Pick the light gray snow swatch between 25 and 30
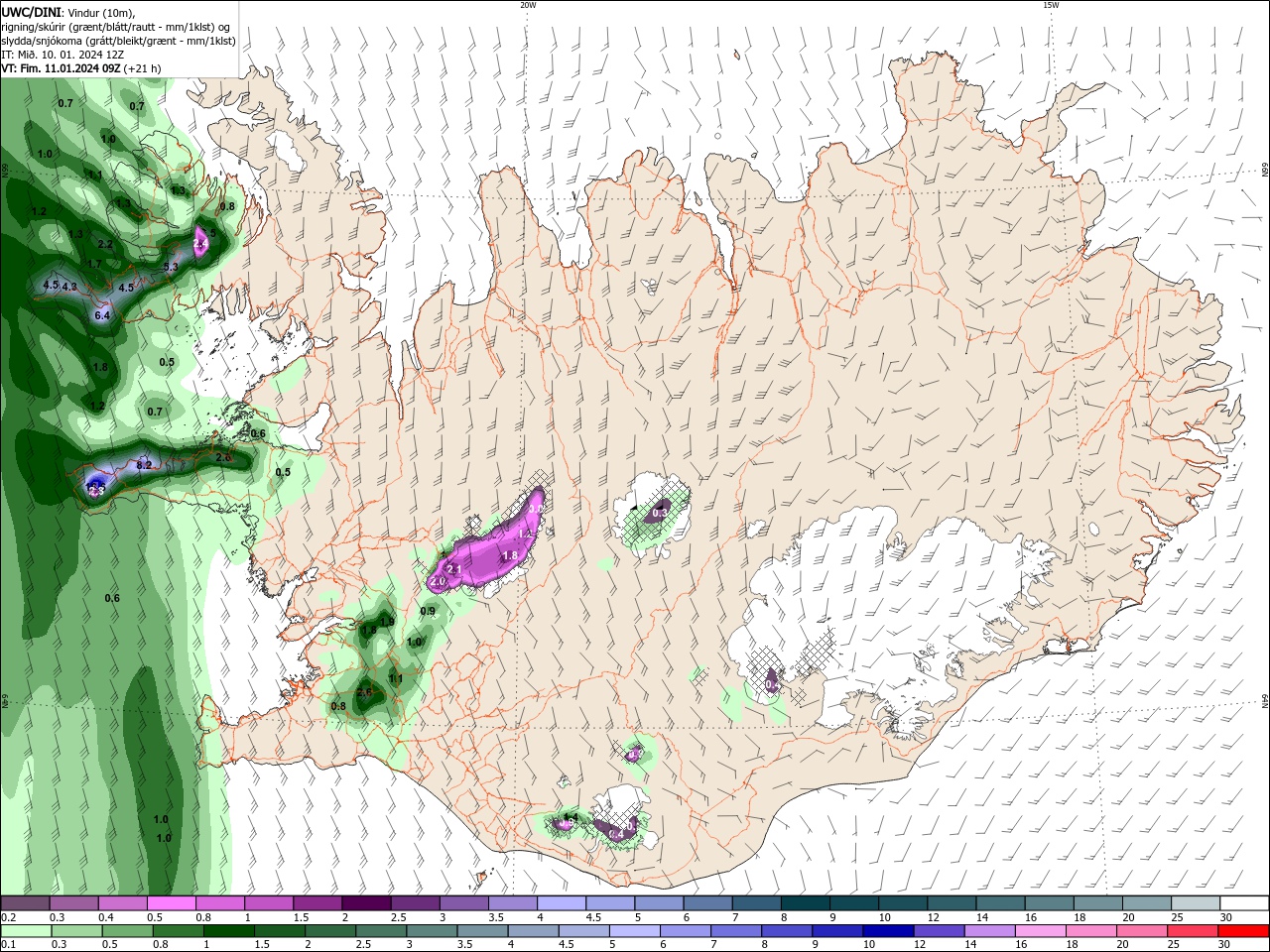The height and width of the screenshot is (952, 1270). tap(1196, 903)
